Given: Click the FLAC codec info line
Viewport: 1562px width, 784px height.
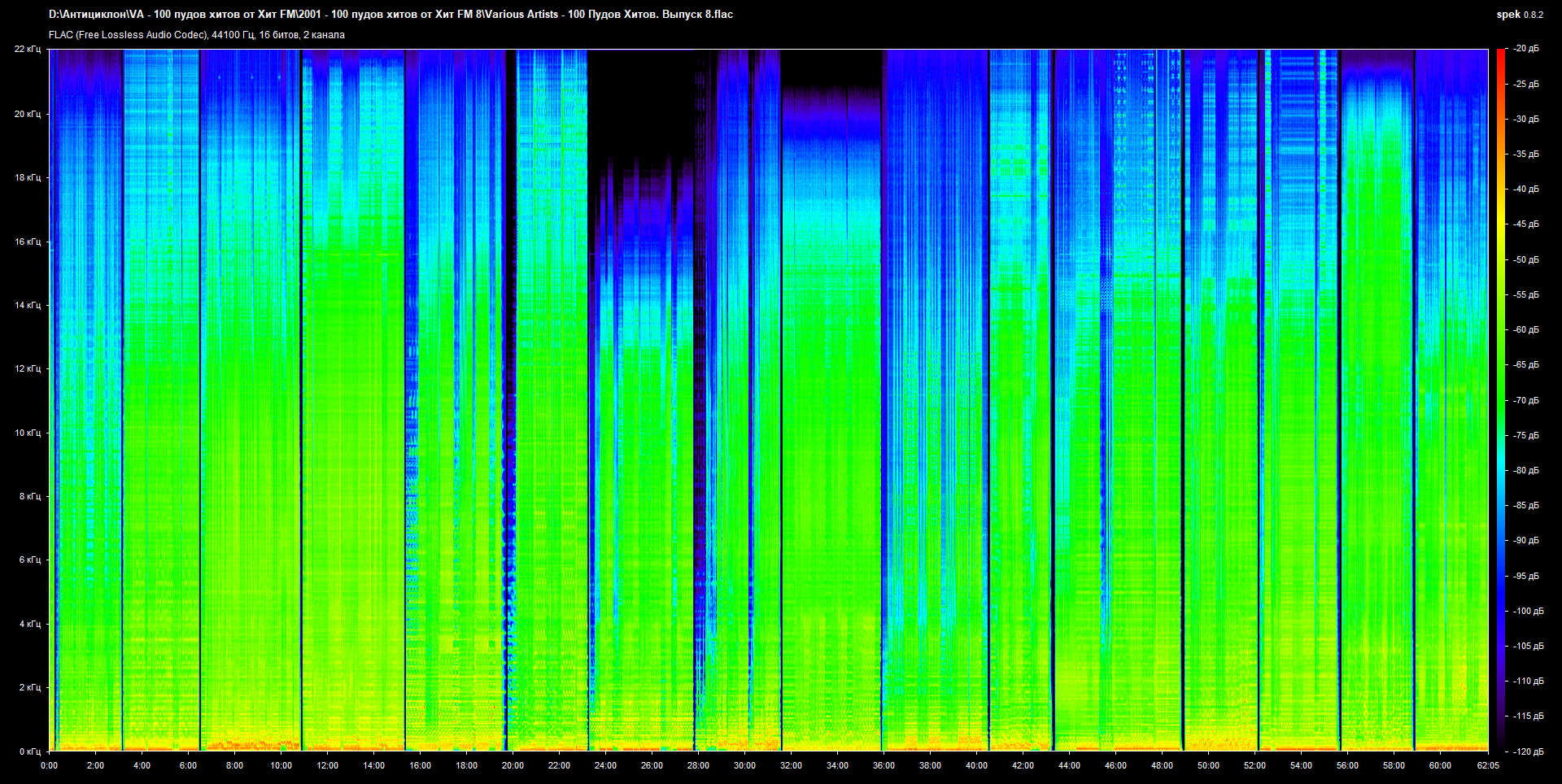Looking at the screenshot, I should pyautogui.click(x=197, y=35).
